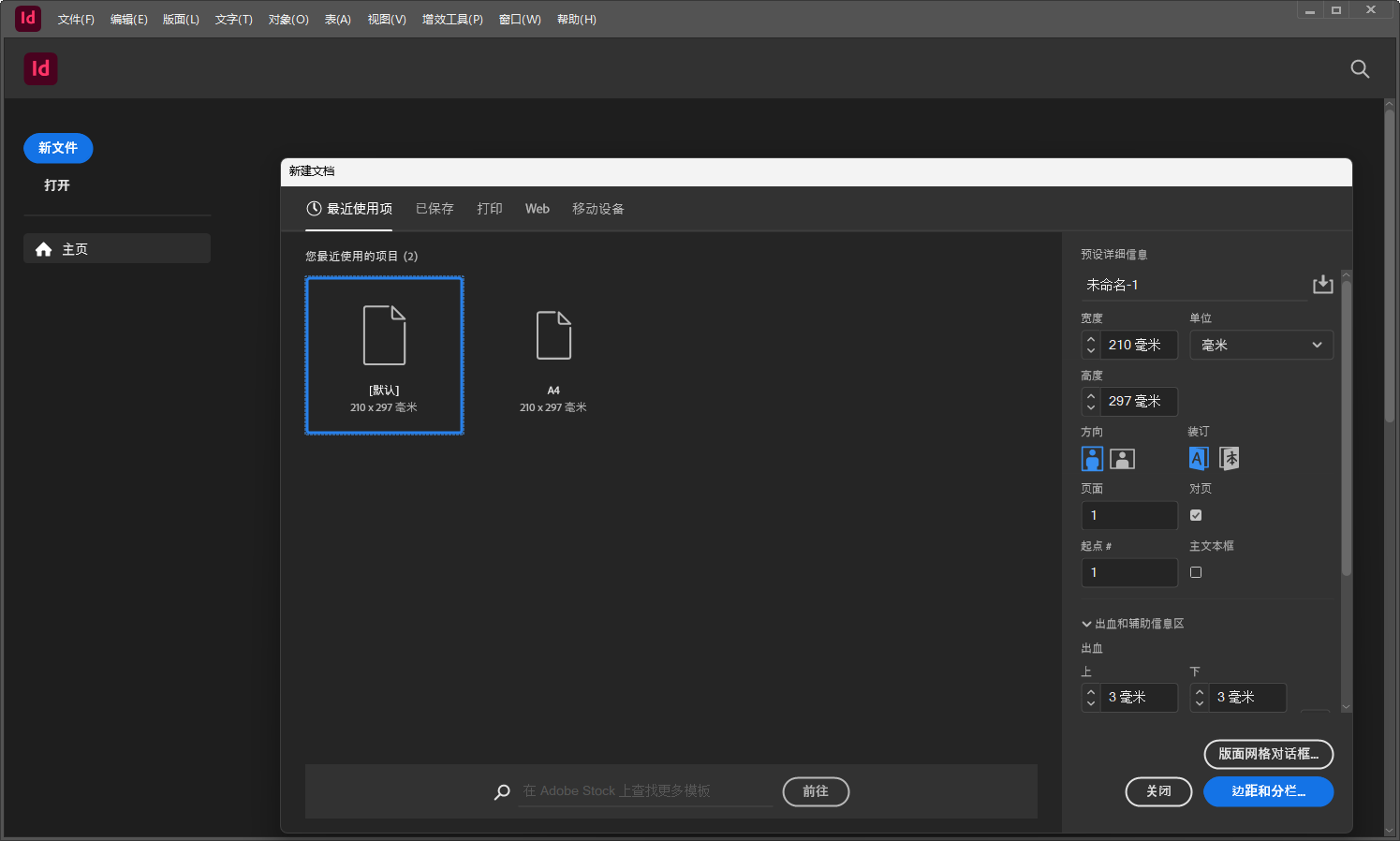Image resolution: width=1400 pixels, height=841 pixels.
Task: Click the 新文件 button
Action: 58,148
